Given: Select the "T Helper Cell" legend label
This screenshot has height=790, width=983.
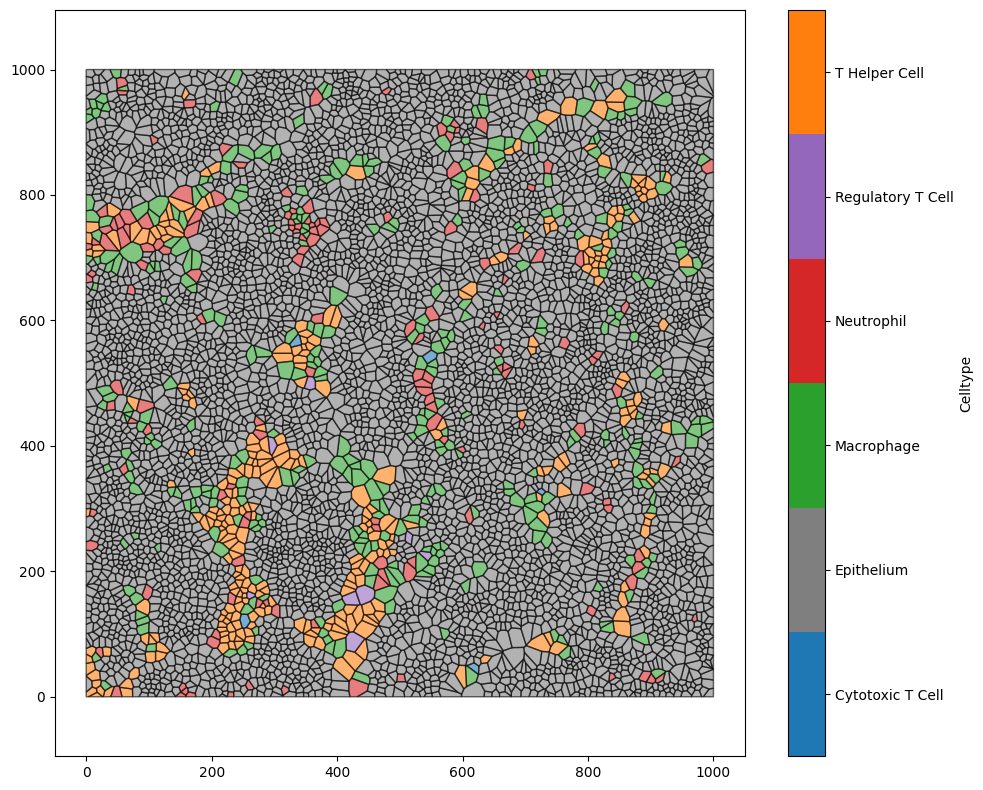Looking at the screenshot, I should (x=879, y=73).
